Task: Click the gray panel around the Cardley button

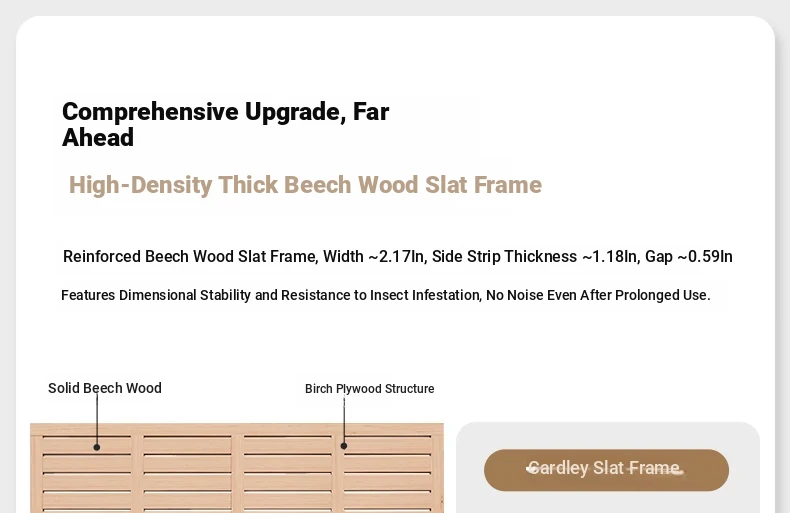Action: pos(607,501)
